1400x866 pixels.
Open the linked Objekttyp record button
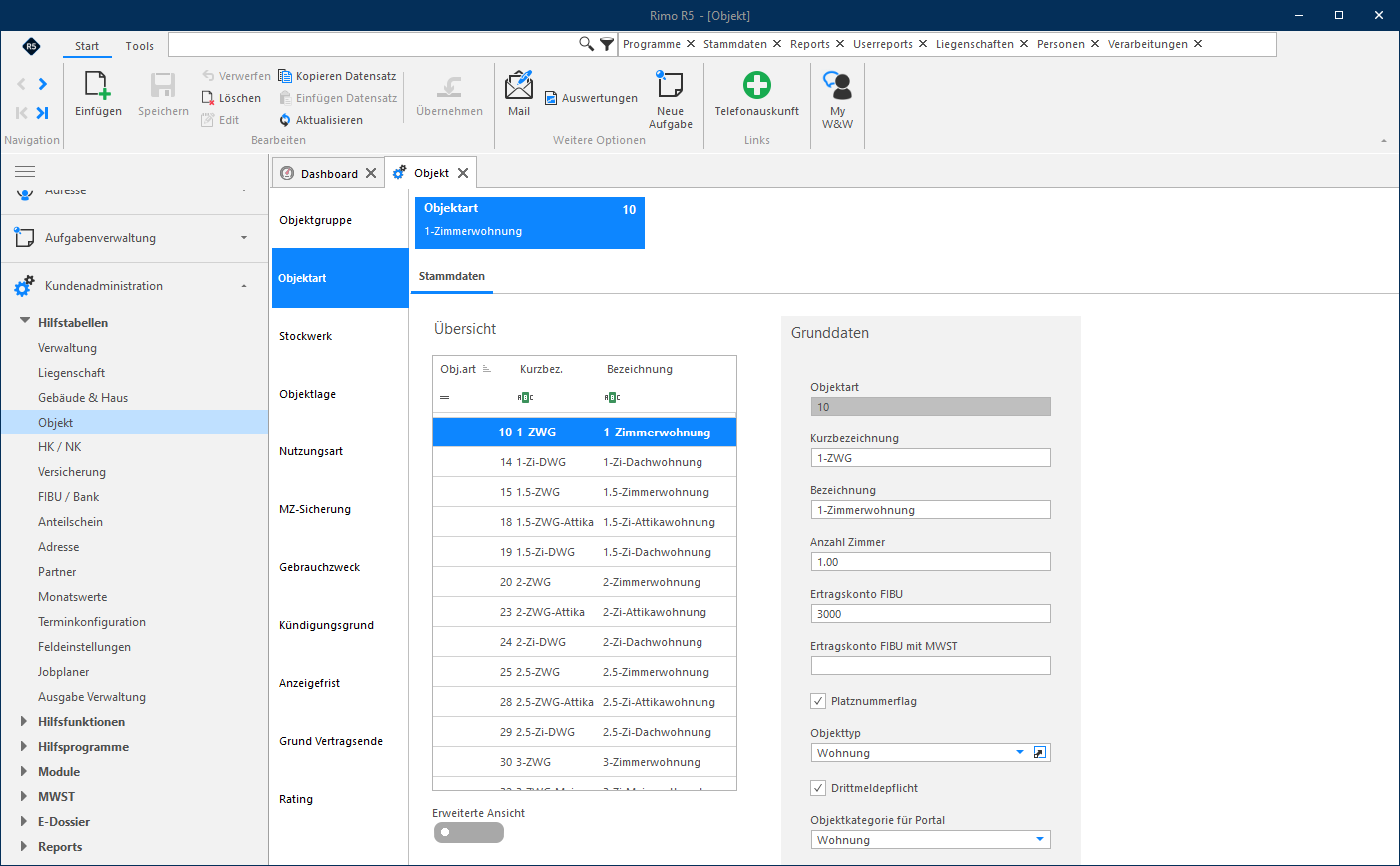[x=1040, y=753]
